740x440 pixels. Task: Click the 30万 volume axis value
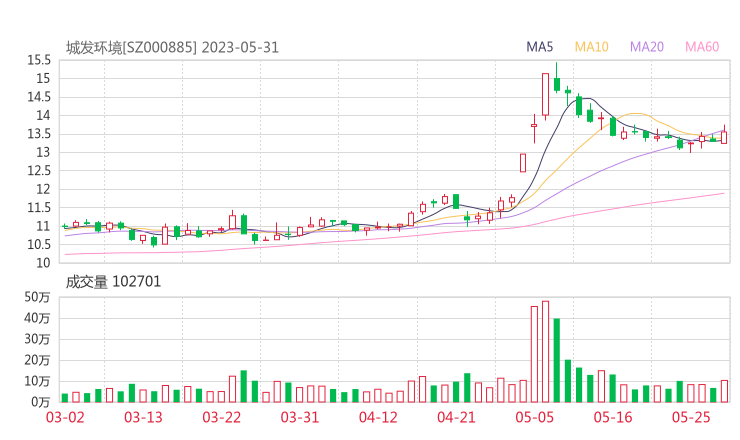37,339
